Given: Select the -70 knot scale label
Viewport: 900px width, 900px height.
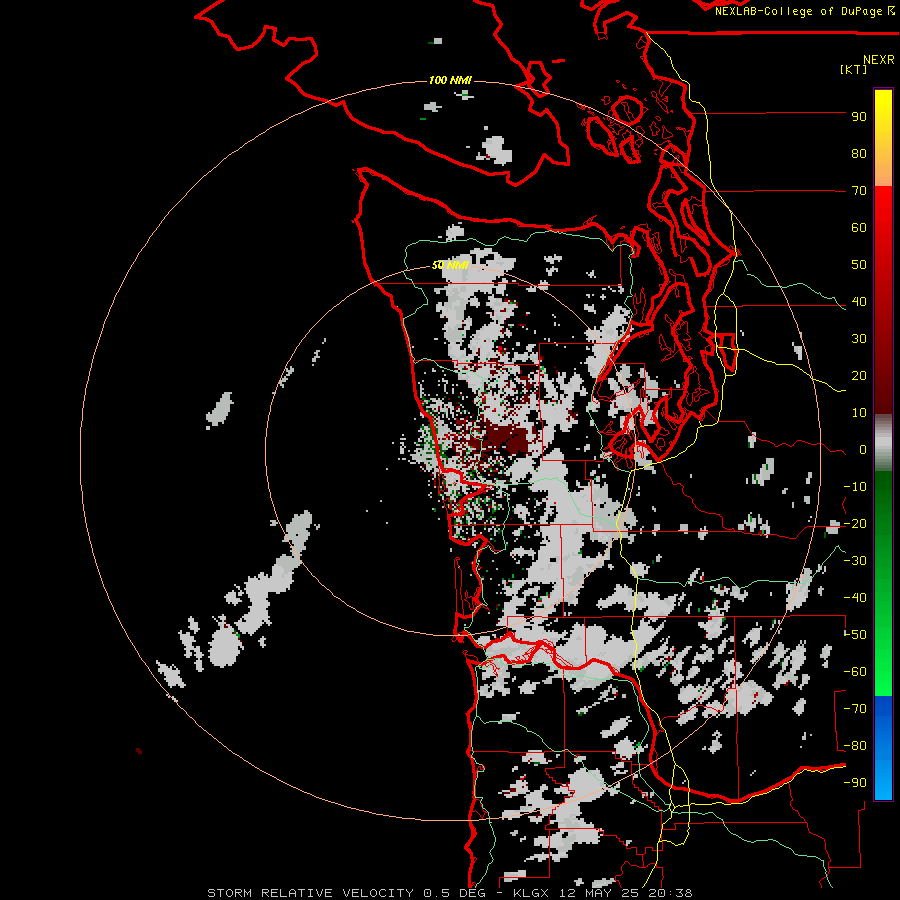Looking at the screenshot, I should [855, 709].
